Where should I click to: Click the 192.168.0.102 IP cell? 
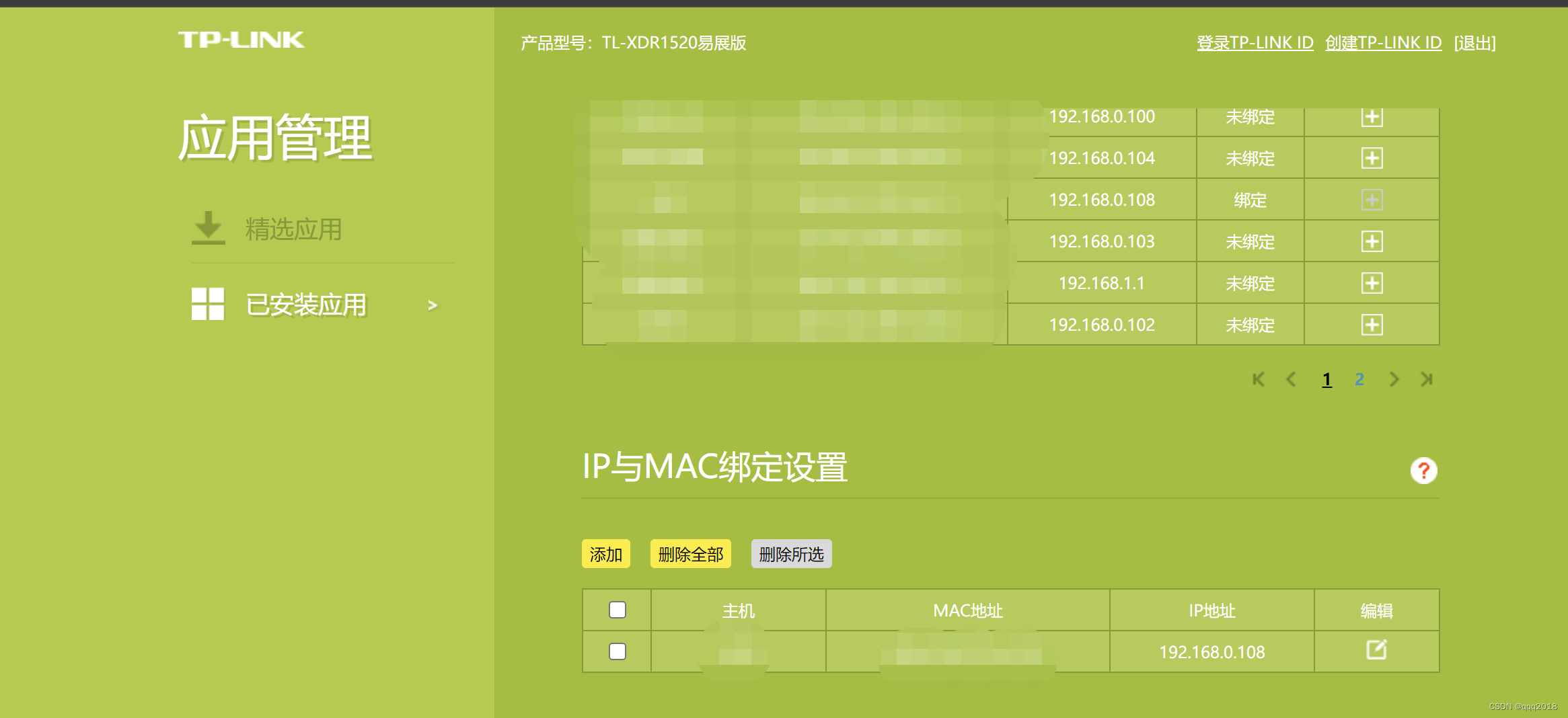tap(1102, 325)
